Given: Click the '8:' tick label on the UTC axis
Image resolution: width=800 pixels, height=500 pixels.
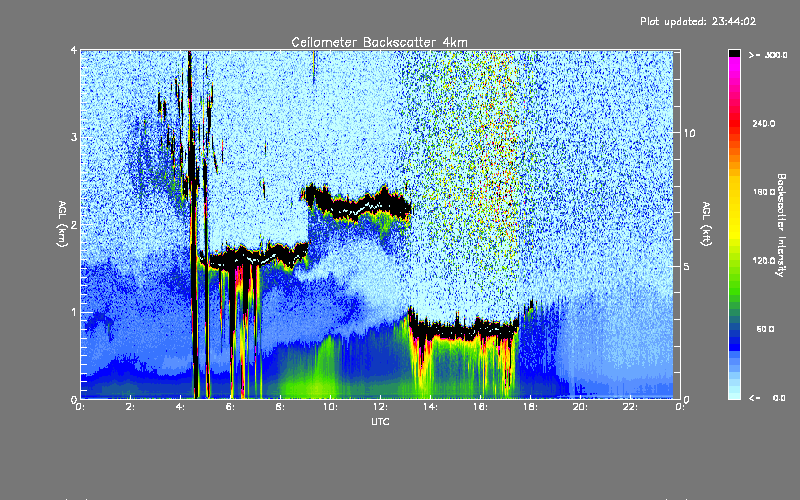Looking at the screenshot, I should click(x=280, y=407).
